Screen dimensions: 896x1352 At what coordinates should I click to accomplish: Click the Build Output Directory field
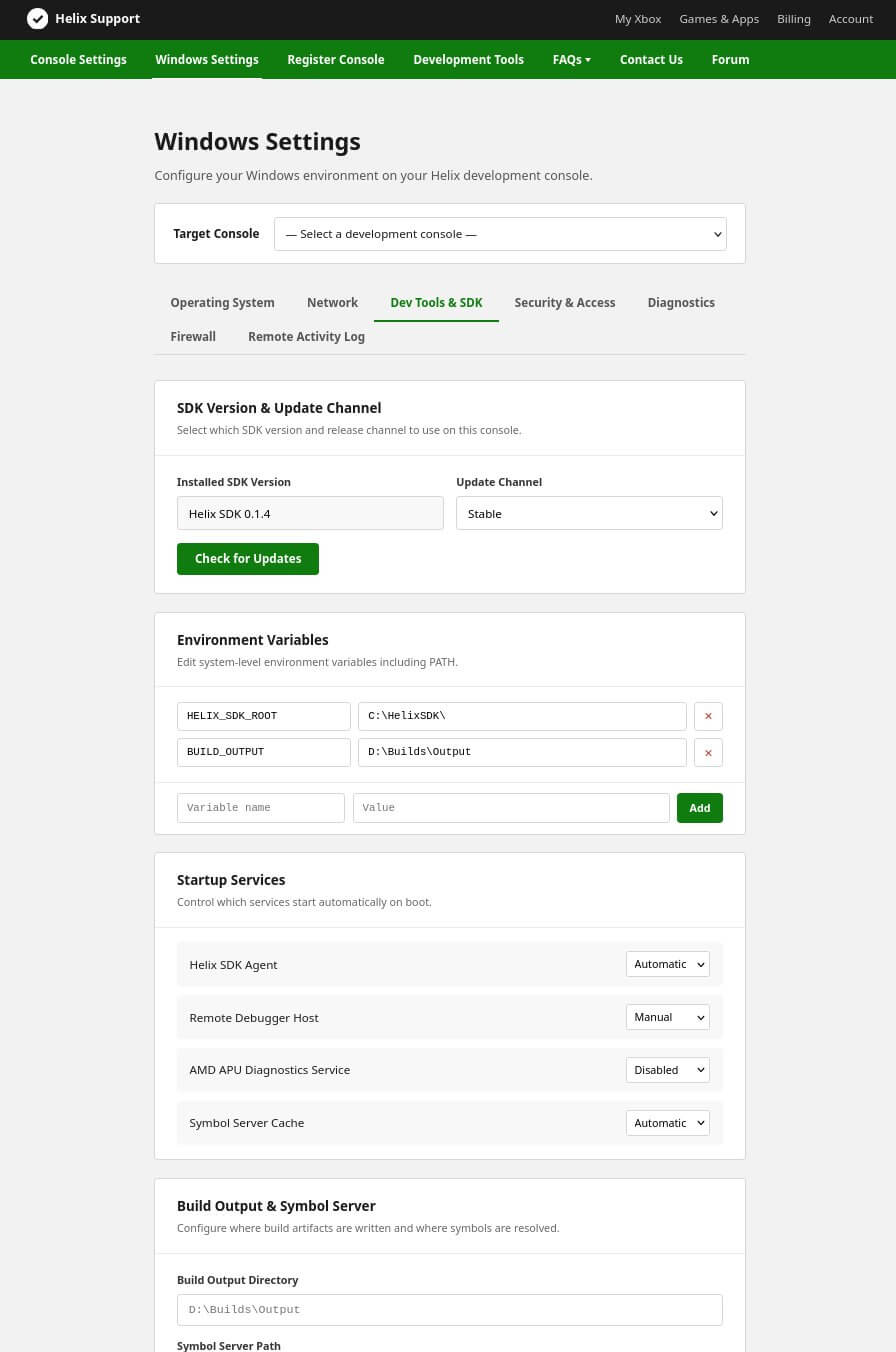(x=449, y=1309)
